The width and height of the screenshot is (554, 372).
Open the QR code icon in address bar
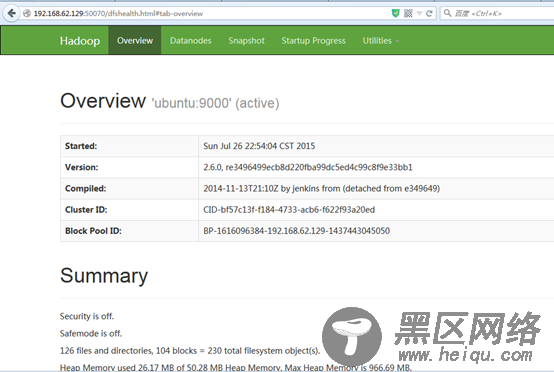point(408,13)
